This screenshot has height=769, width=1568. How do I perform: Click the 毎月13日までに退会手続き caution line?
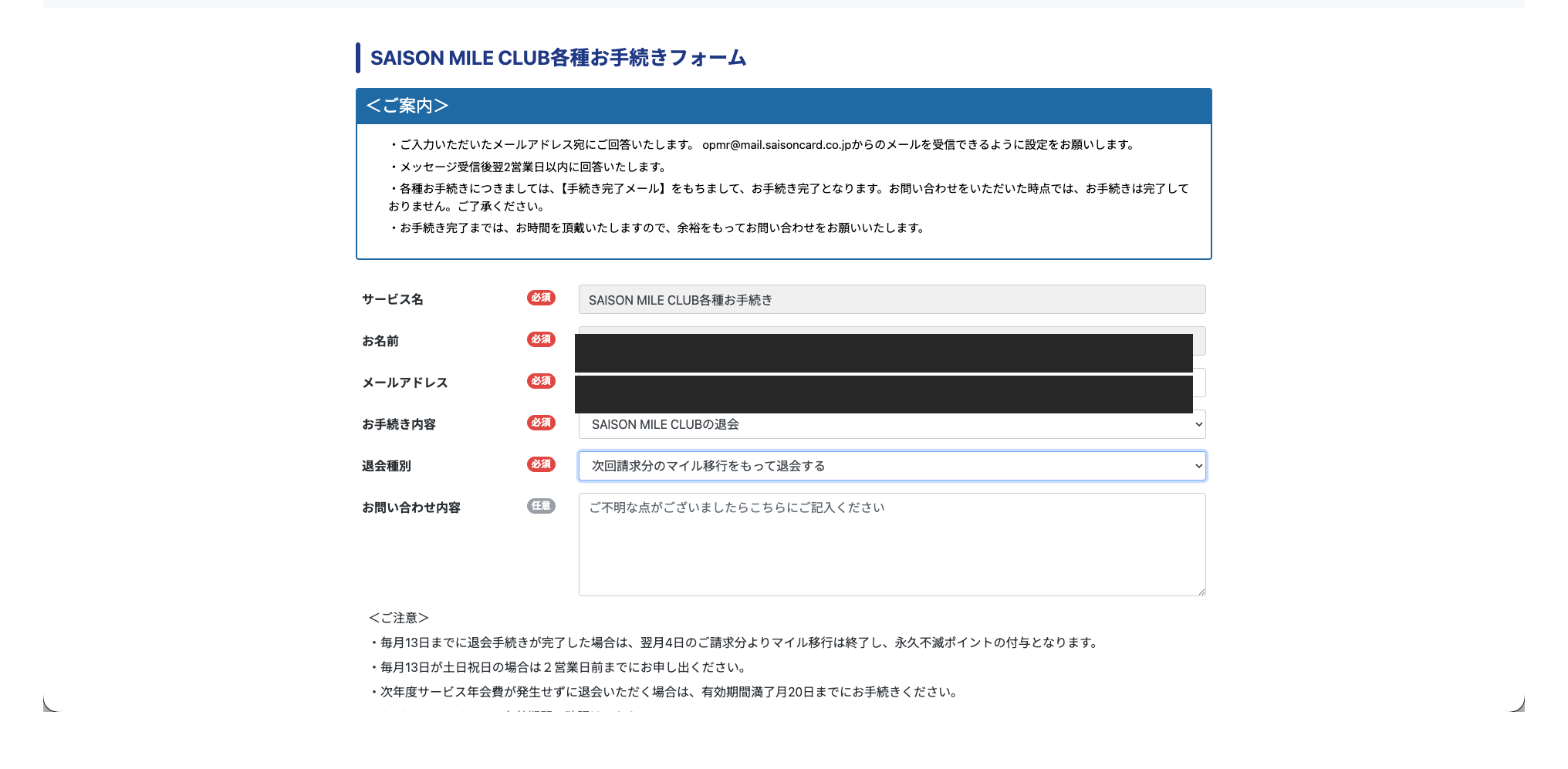point(735,643)
